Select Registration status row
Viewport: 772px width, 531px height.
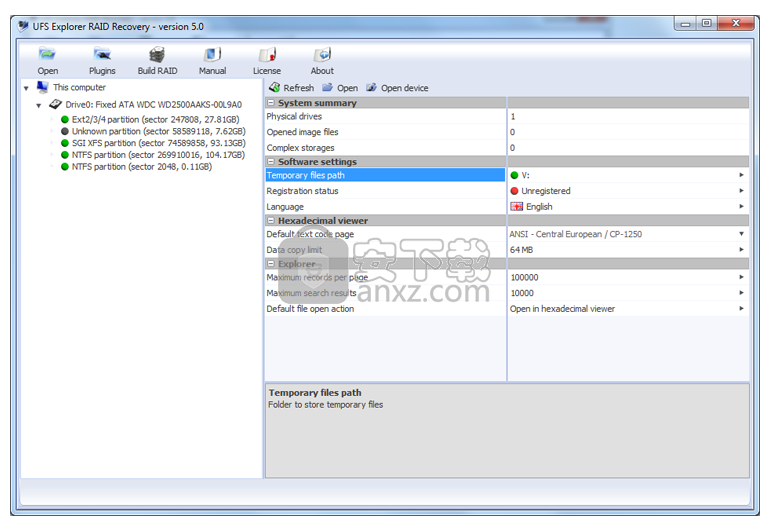(x=385, y=191)
